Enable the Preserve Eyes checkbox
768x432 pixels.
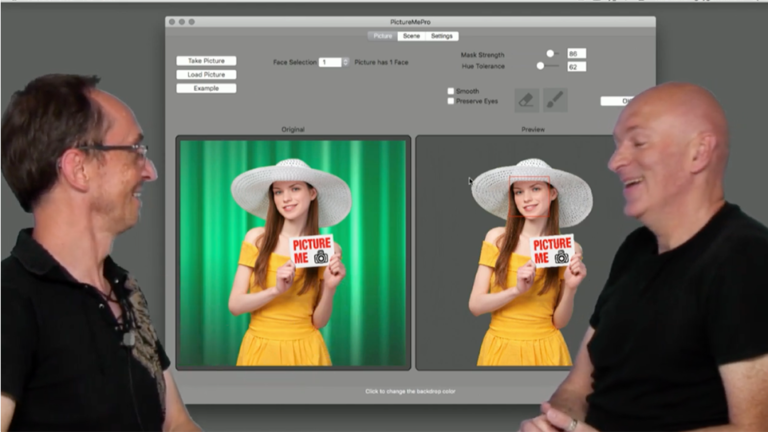[x=451, y=101]
